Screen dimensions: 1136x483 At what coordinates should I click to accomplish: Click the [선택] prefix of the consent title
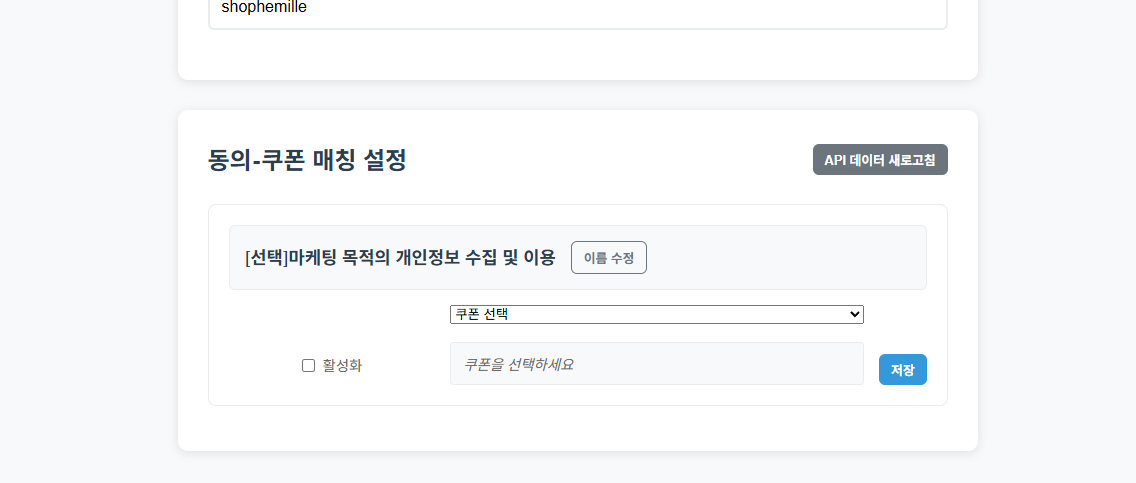coord(266,258)
